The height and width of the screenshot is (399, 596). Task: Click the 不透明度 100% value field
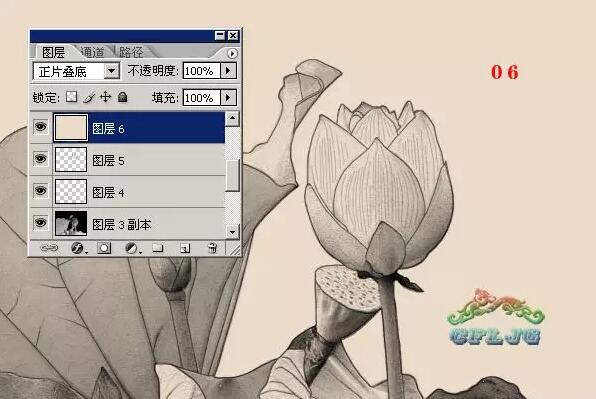(201, 71)
